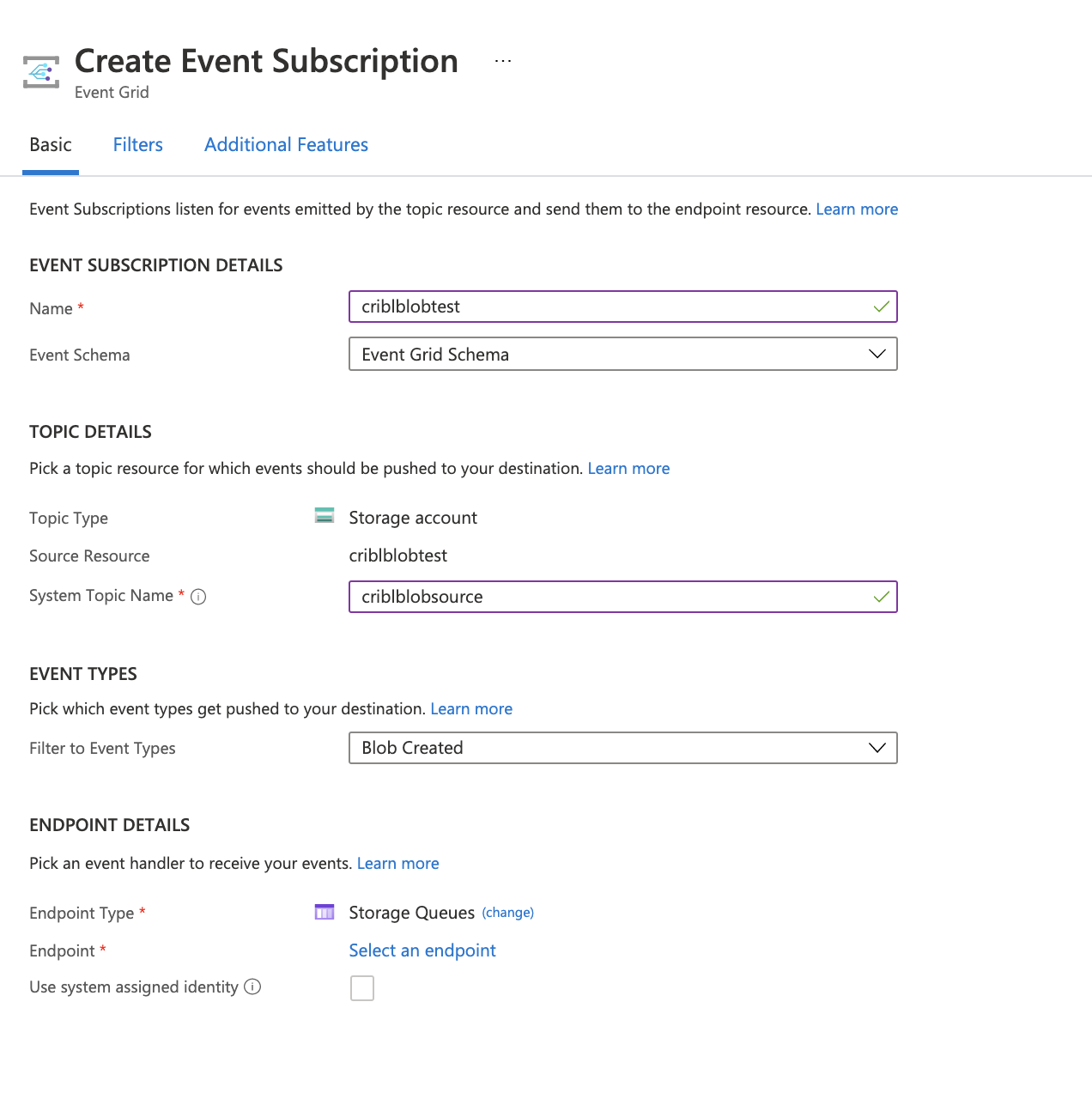Open the Additional Features tab
1092x1099 pixels.
[x=286, y=144]
